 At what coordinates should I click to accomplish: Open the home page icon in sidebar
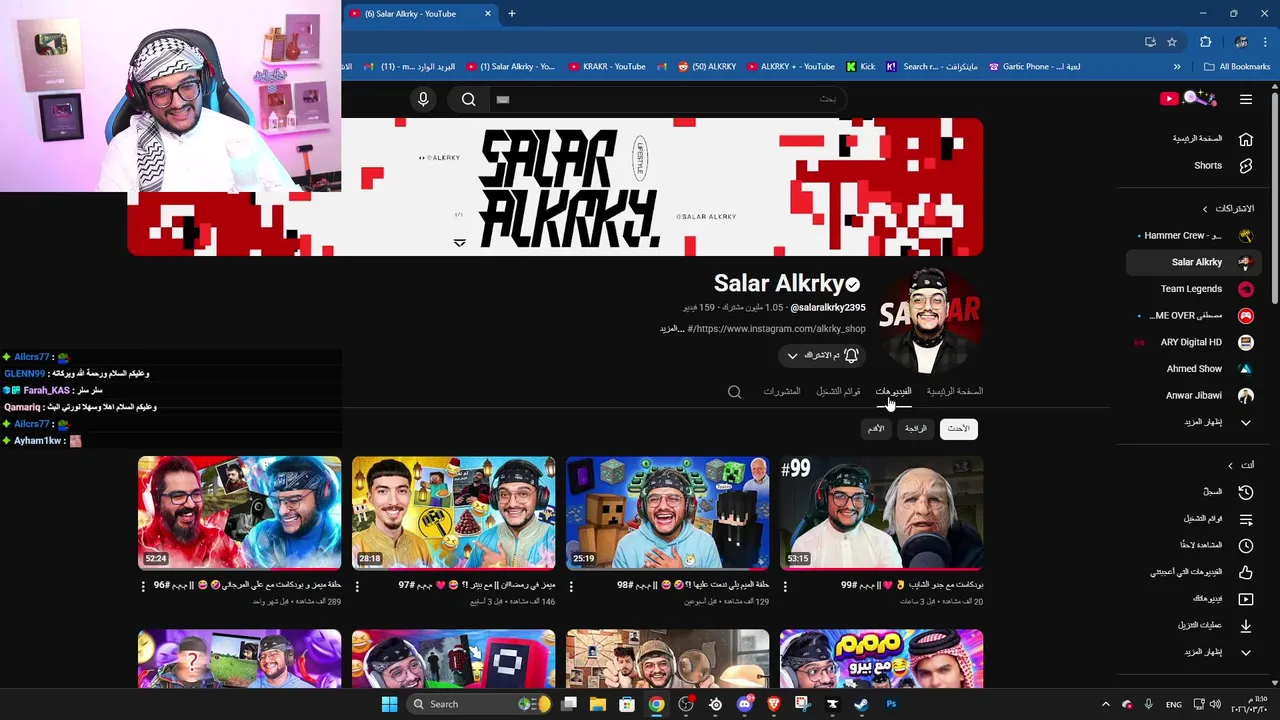pos(1246,139)
